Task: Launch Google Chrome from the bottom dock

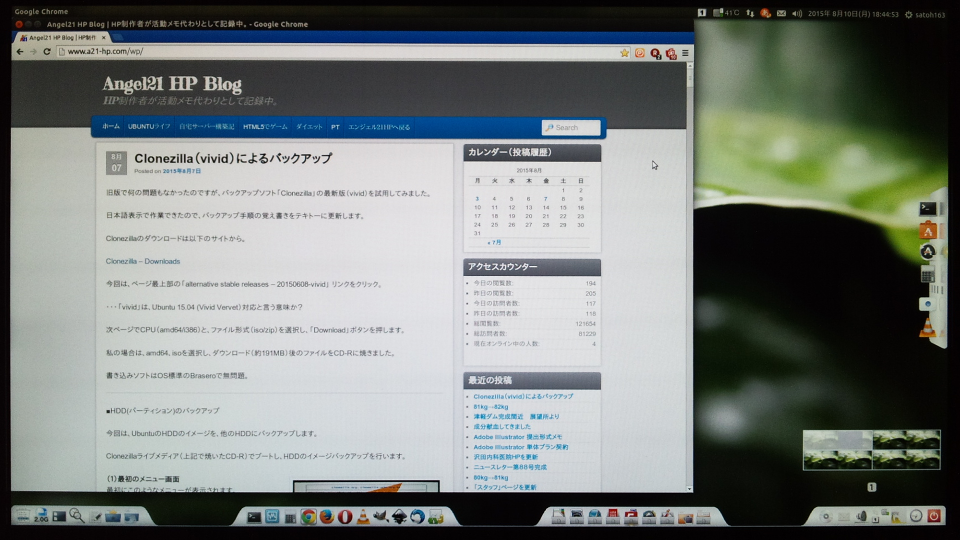Action: point(309,517)
